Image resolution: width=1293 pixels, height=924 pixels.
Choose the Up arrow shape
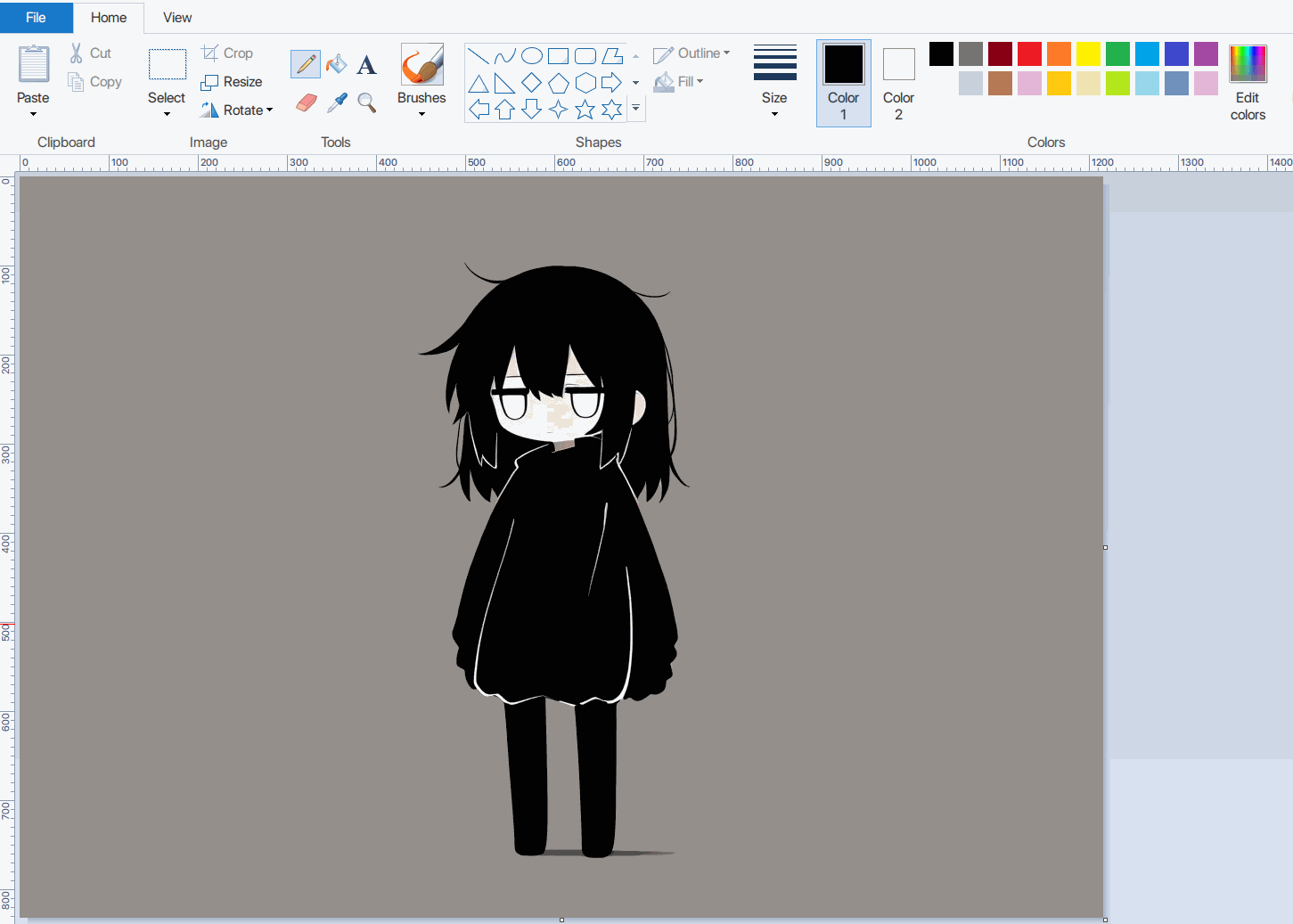505,109
